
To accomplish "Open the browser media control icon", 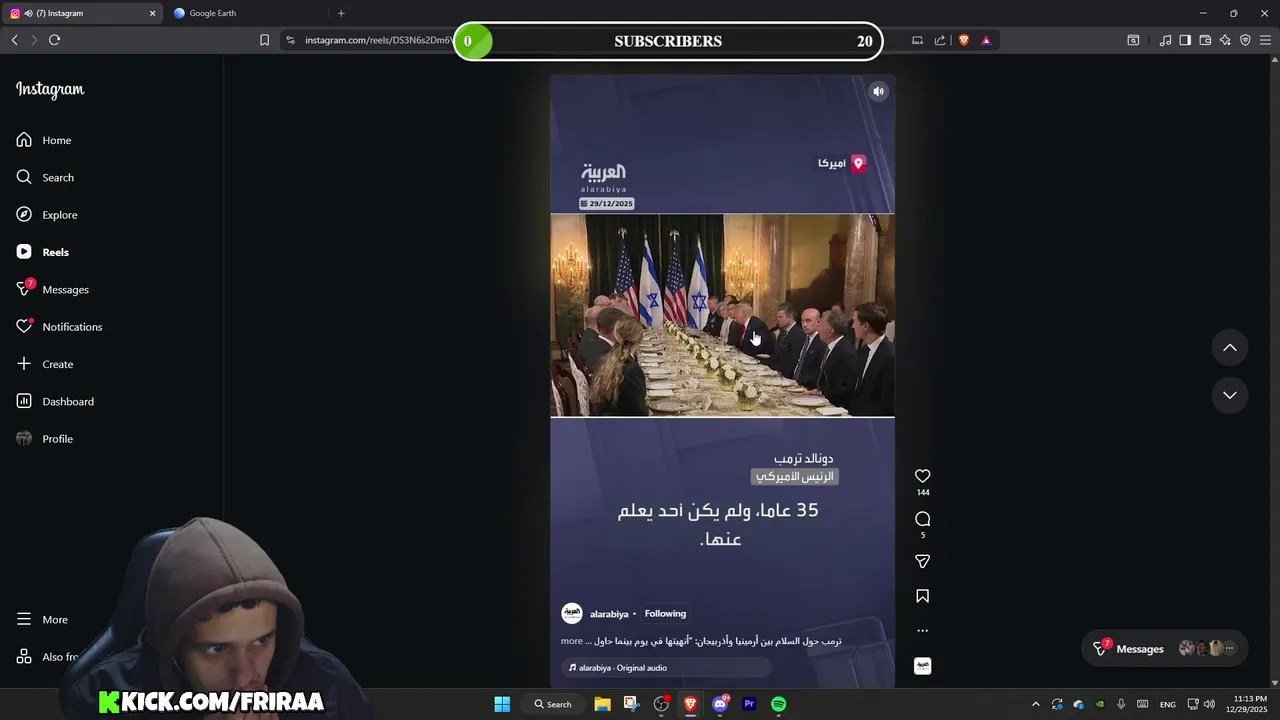I will tap(1165, 40).
